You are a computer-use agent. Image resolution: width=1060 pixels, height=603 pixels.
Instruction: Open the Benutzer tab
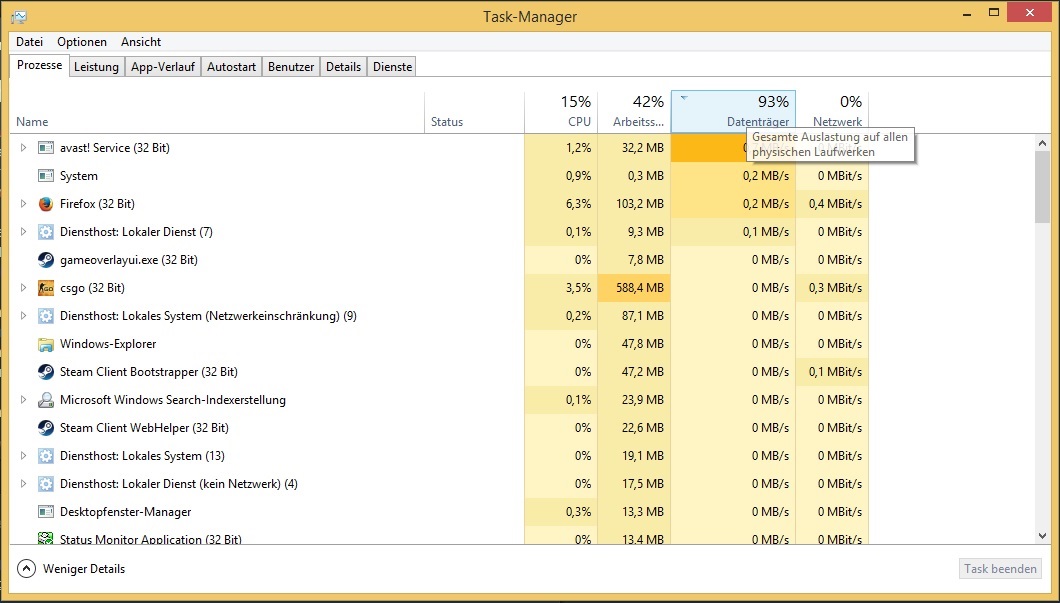(291, 67)
